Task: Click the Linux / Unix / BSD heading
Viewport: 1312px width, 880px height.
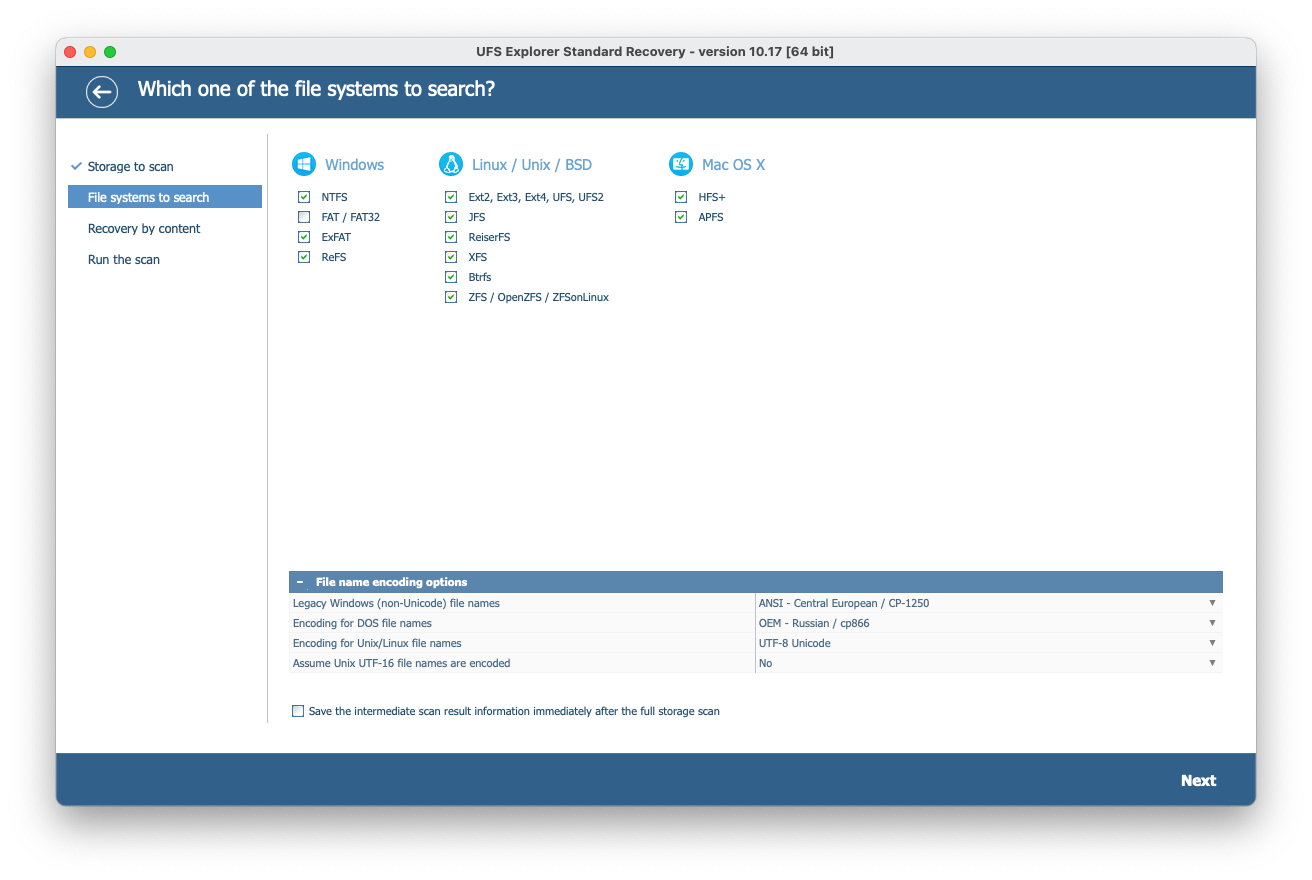Action: pos(532,165)
